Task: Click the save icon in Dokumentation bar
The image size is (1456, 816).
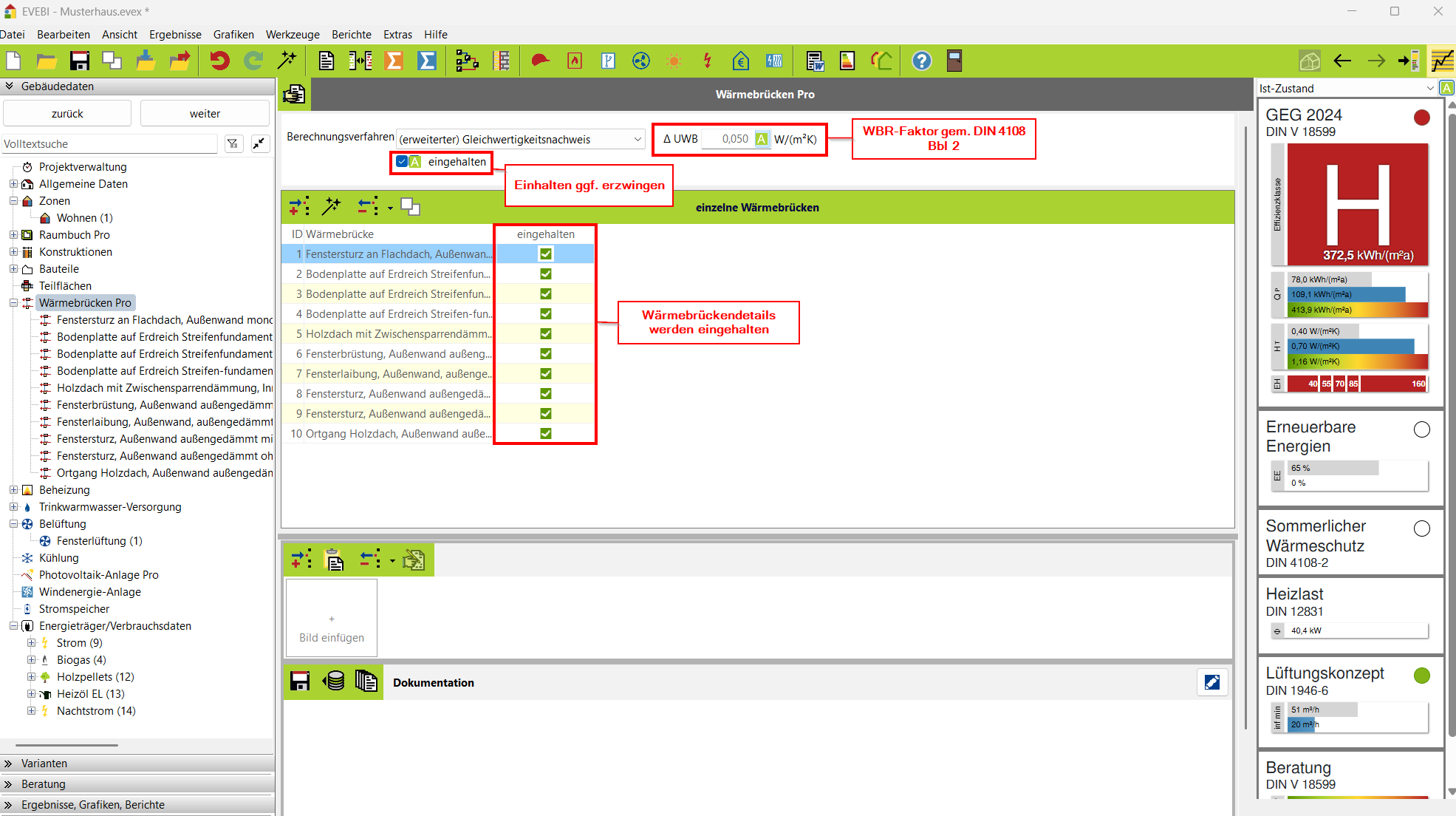Action: coord(300,681)
